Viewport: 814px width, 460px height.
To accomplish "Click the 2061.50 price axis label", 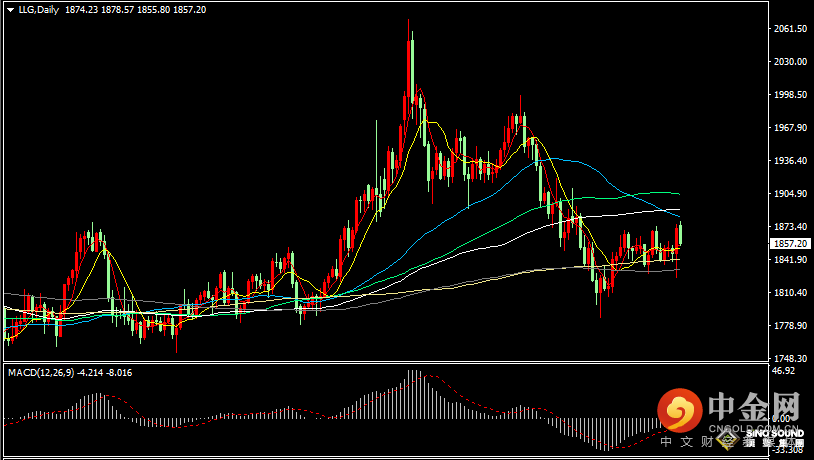I will [790, 29].
